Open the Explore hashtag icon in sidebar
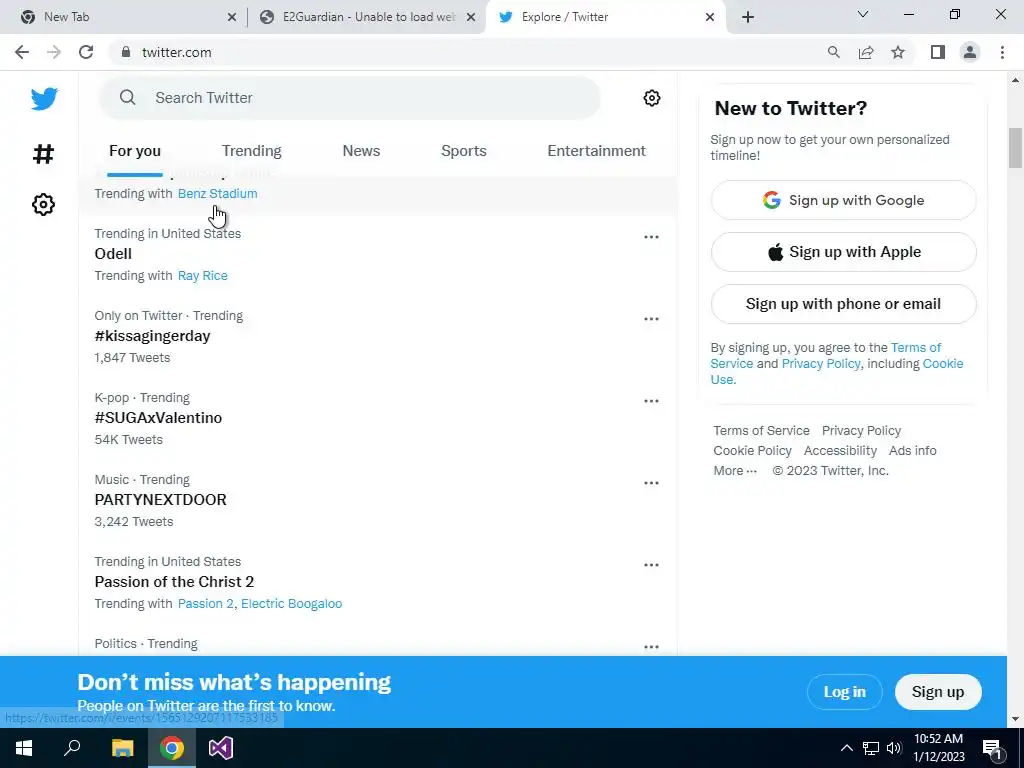This screenshot has height=768, width=1024. coord(43,154)
